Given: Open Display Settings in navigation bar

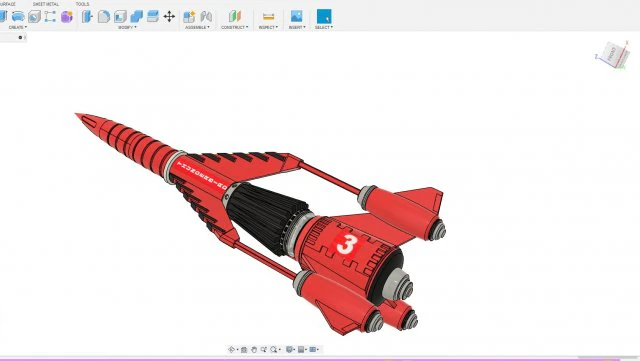Looking at the screenshot, I should tap(289, 350).
